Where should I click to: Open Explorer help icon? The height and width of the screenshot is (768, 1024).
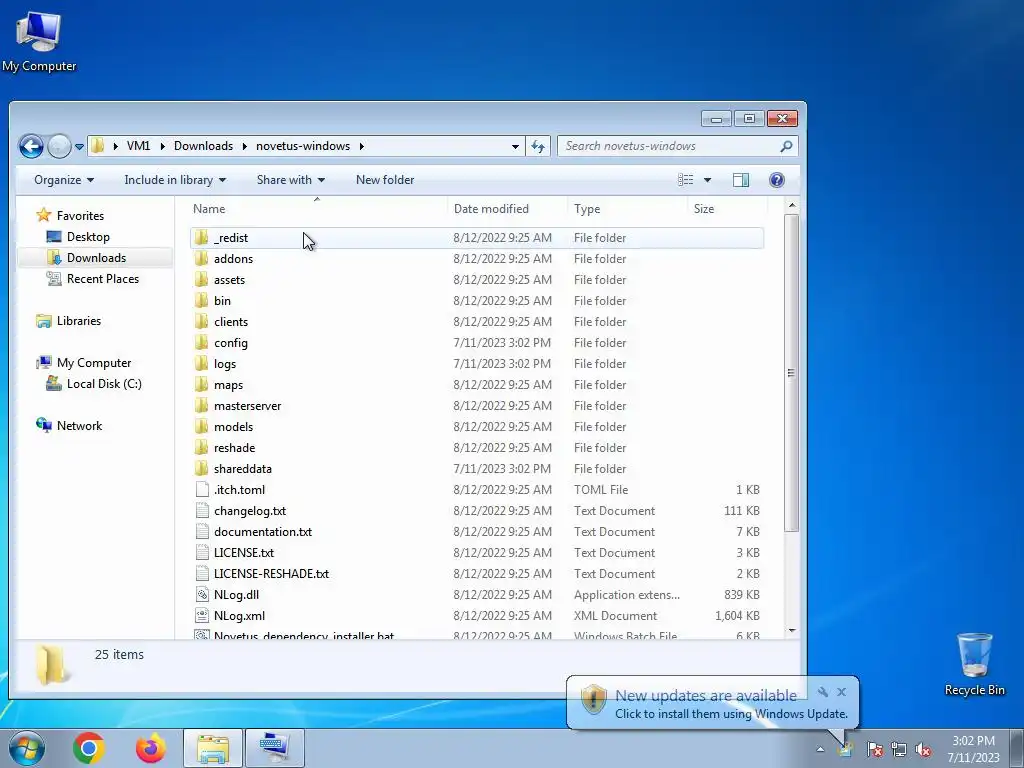click(776, 180)
